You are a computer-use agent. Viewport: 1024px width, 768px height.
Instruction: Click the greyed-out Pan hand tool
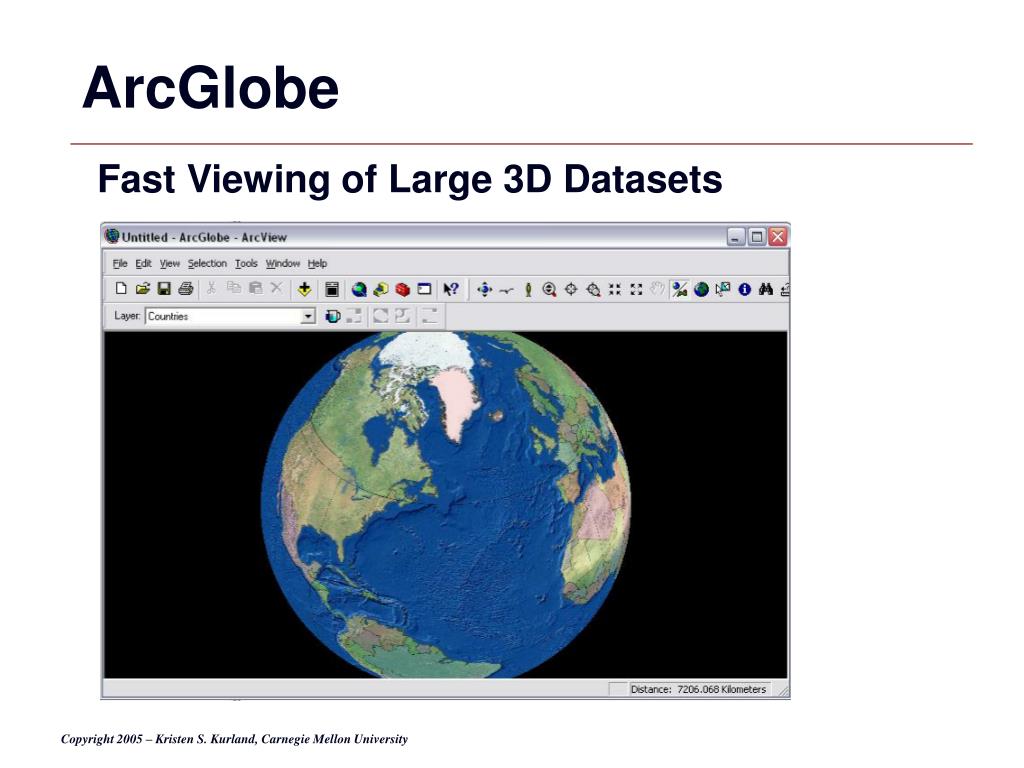tap(658, 289)
